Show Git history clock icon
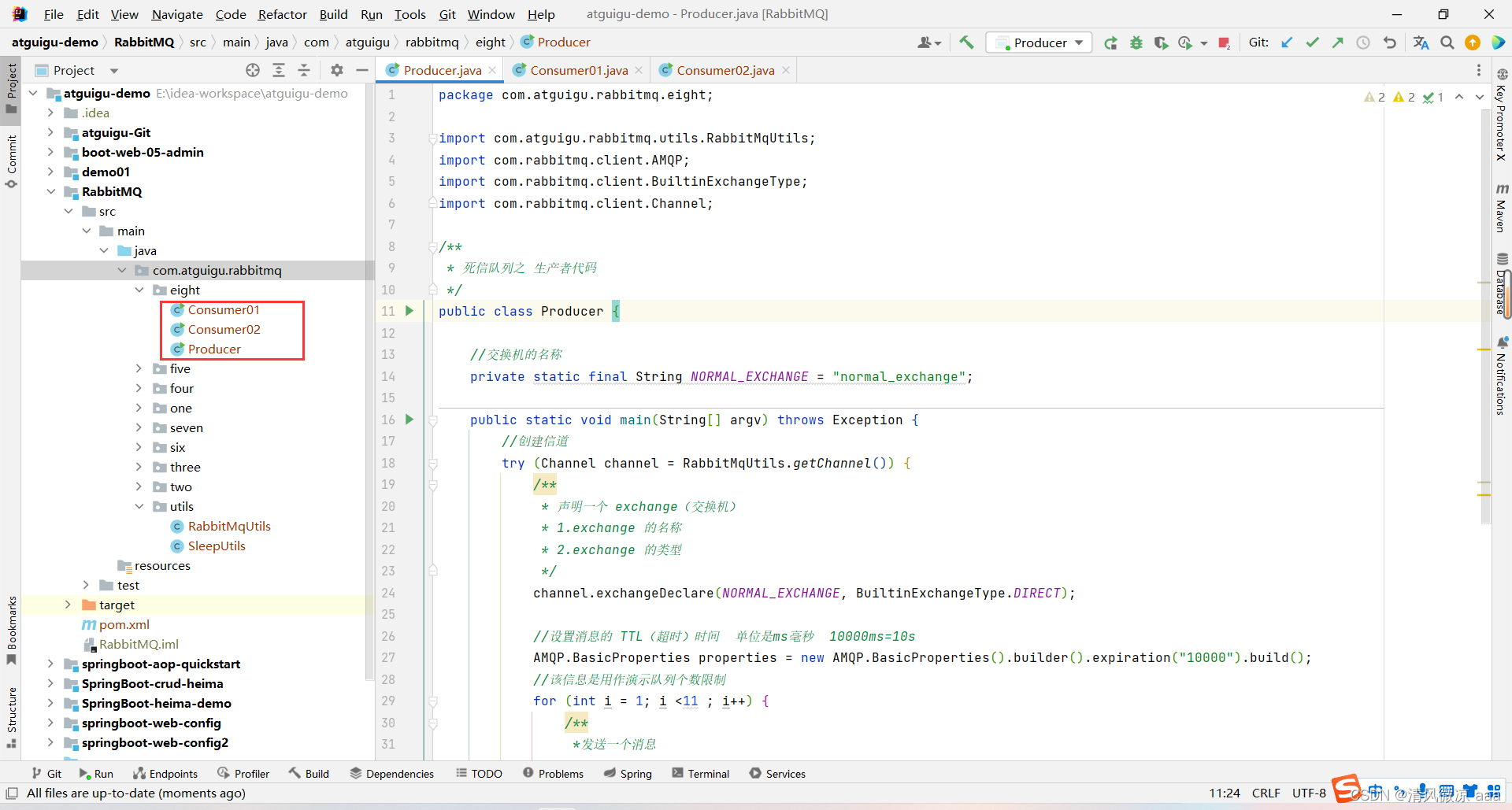The image size is (1512, 810). pos(1363,43)
